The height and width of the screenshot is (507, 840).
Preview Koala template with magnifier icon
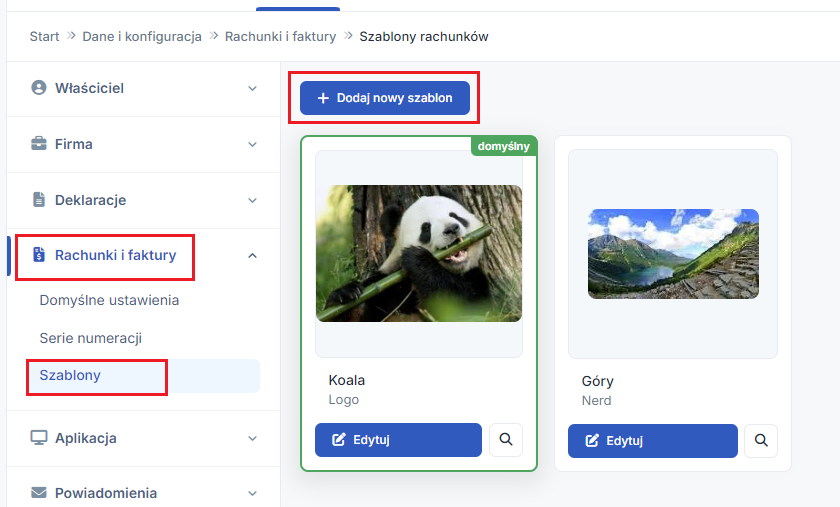[506, 439]
